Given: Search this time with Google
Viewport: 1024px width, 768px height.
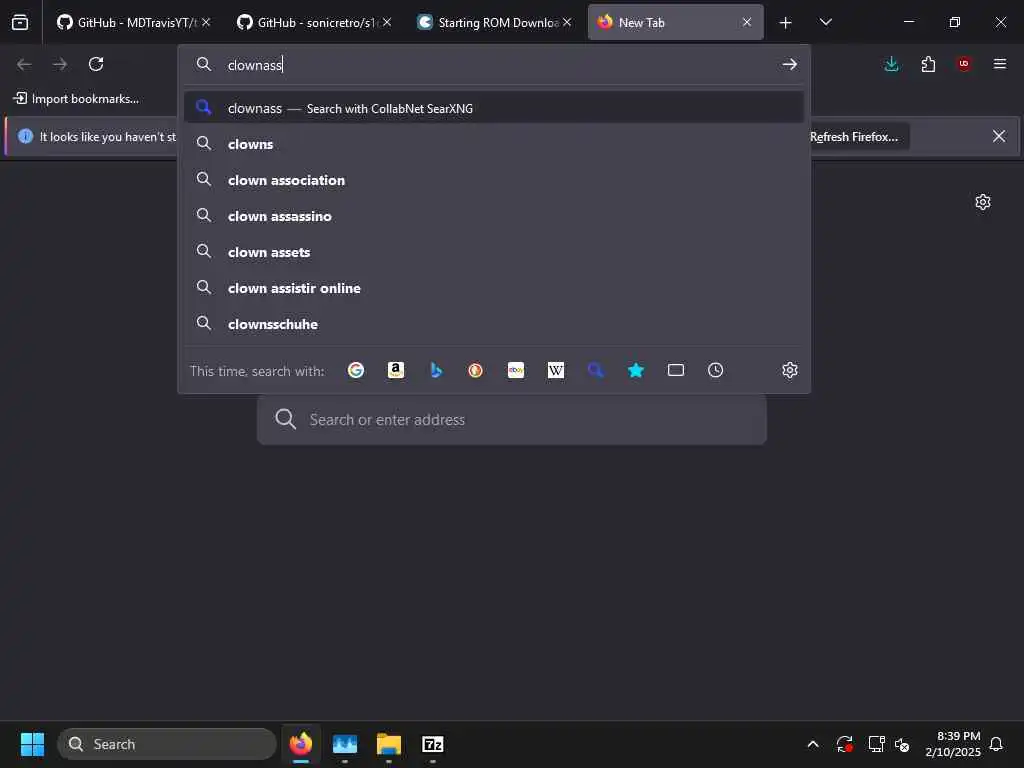Looking at the screenshot, I should [x=356, y=370].
